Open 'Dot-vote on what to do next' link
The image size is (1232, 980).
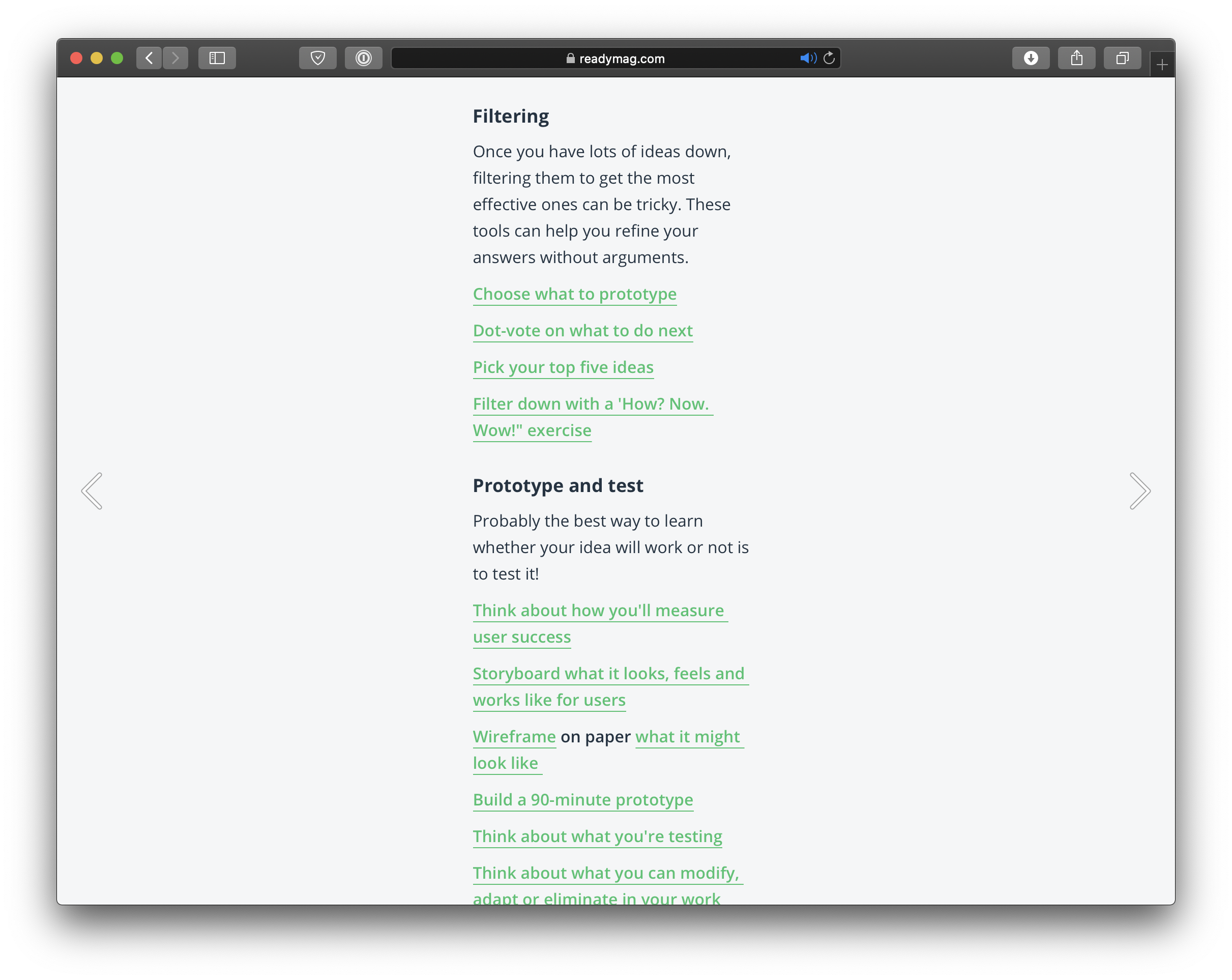click(x=582, y=330)
